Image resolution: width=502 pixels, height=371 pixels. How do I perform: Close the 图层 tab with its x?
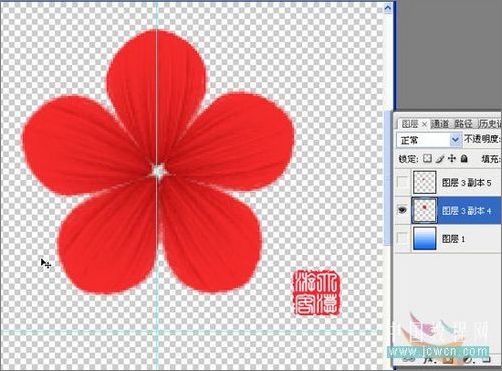[x=424, y=124]
